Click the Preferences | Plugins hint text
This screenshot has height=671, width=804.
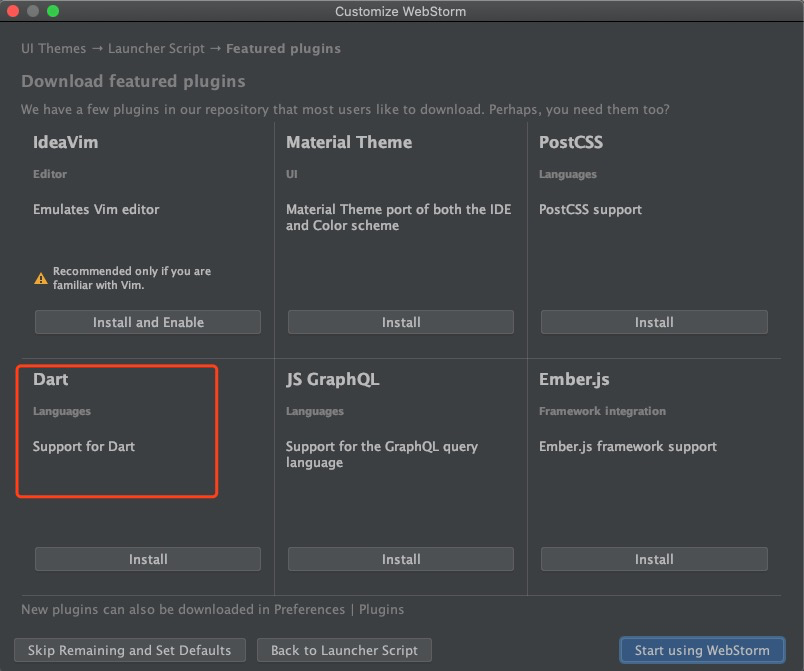[x=212, y=609]
